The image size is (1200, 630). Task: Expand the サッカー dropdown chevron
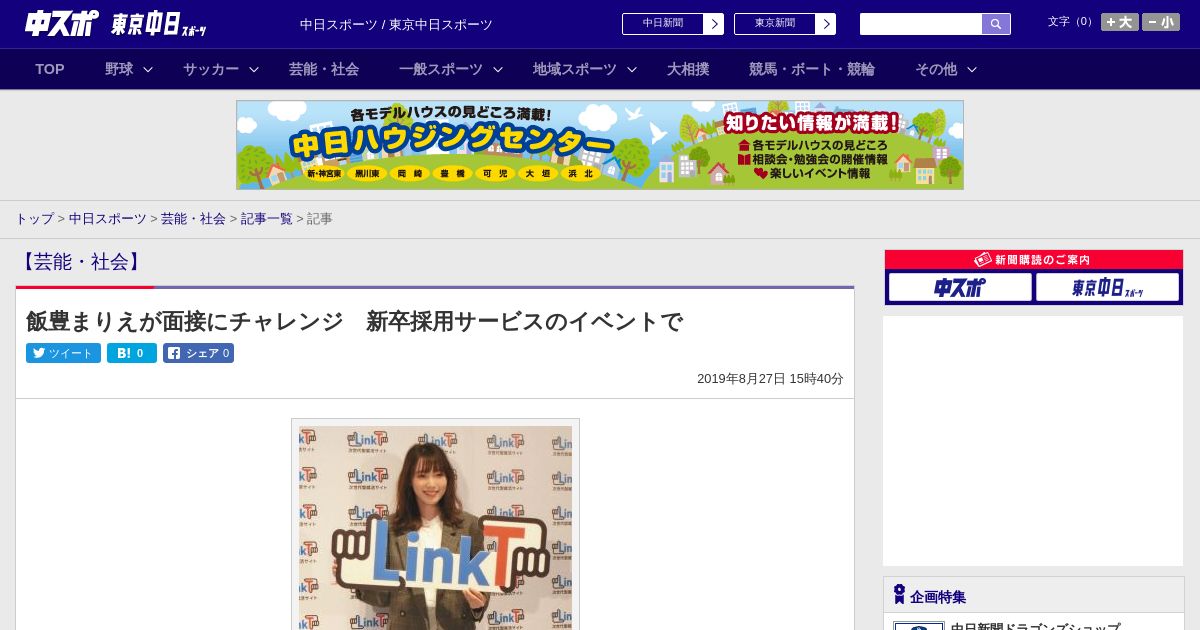click(x=254, y=69)
